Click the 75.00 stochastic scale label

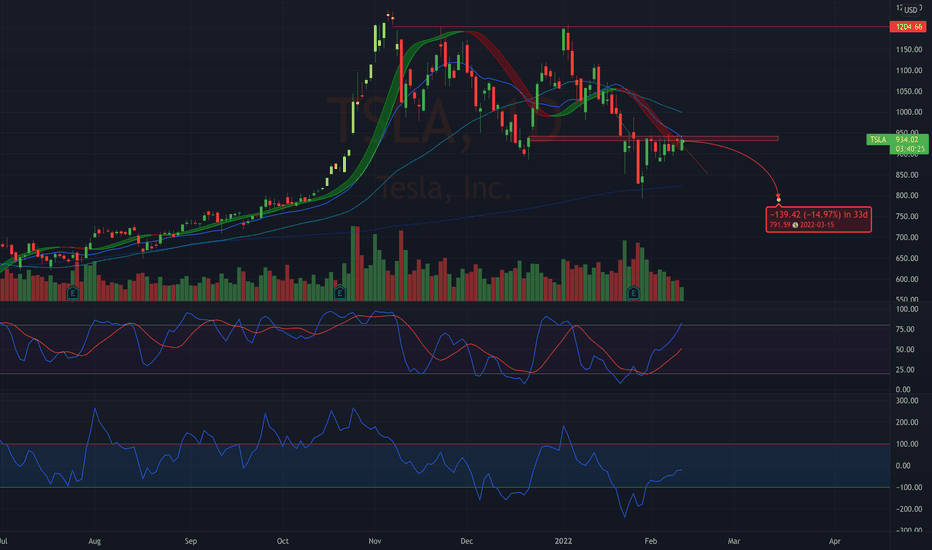click(x=905, y=329)
